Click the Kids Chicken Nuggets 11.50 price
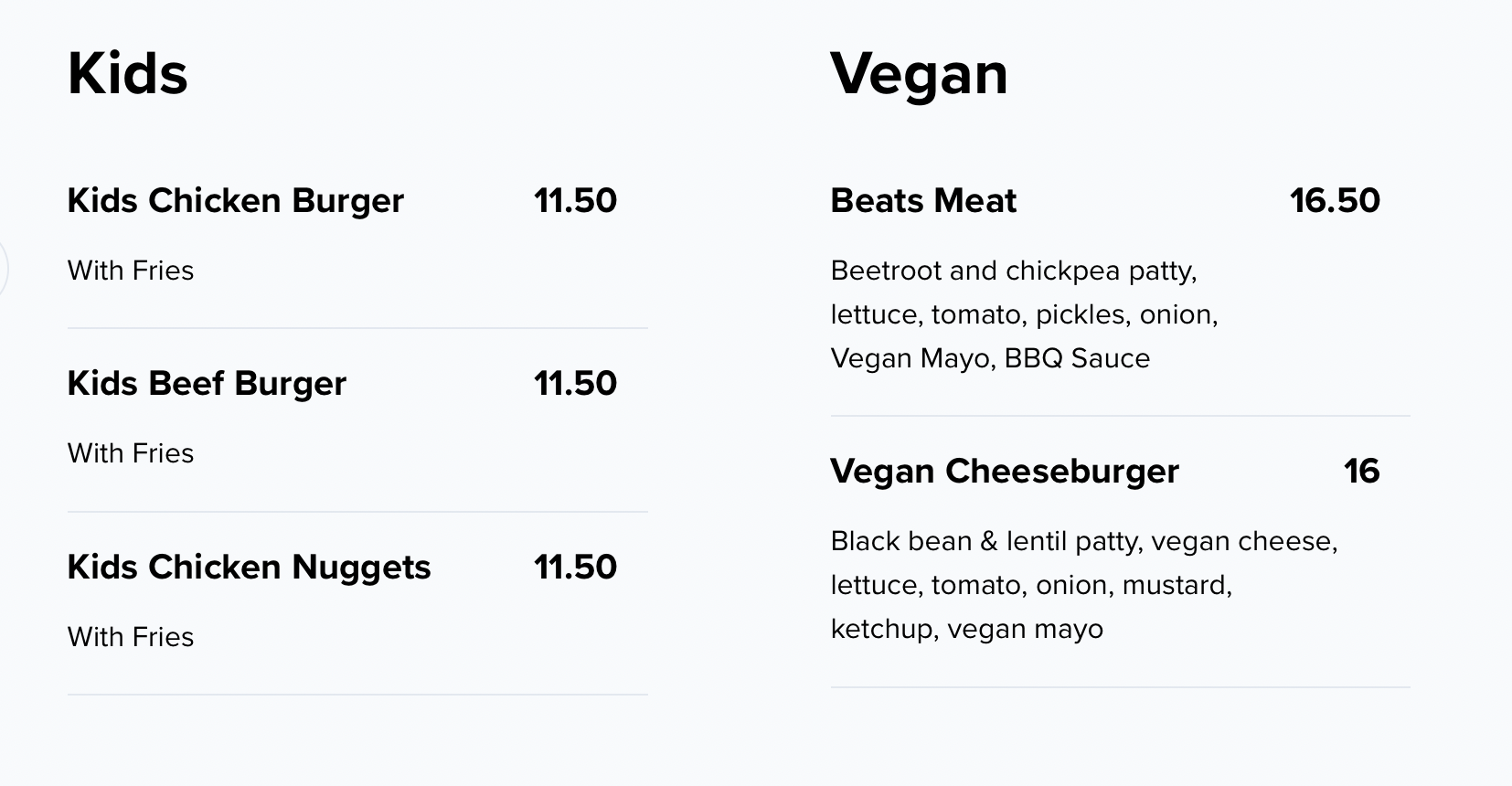 [x=575, y=568]
